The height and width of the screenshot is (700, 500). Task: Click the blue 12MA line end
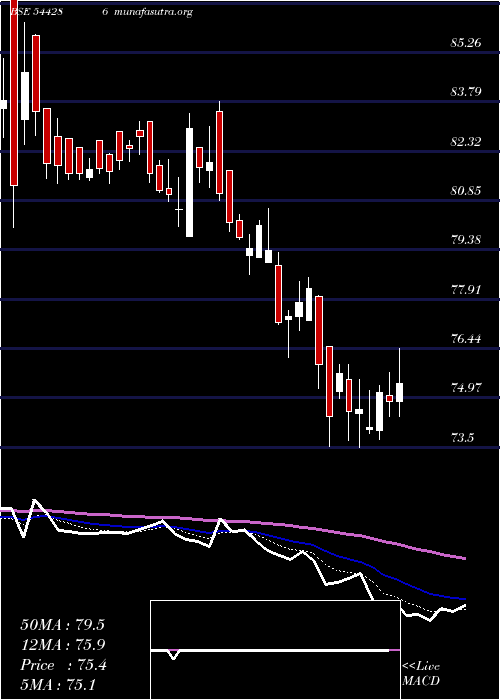coord(464,599)
